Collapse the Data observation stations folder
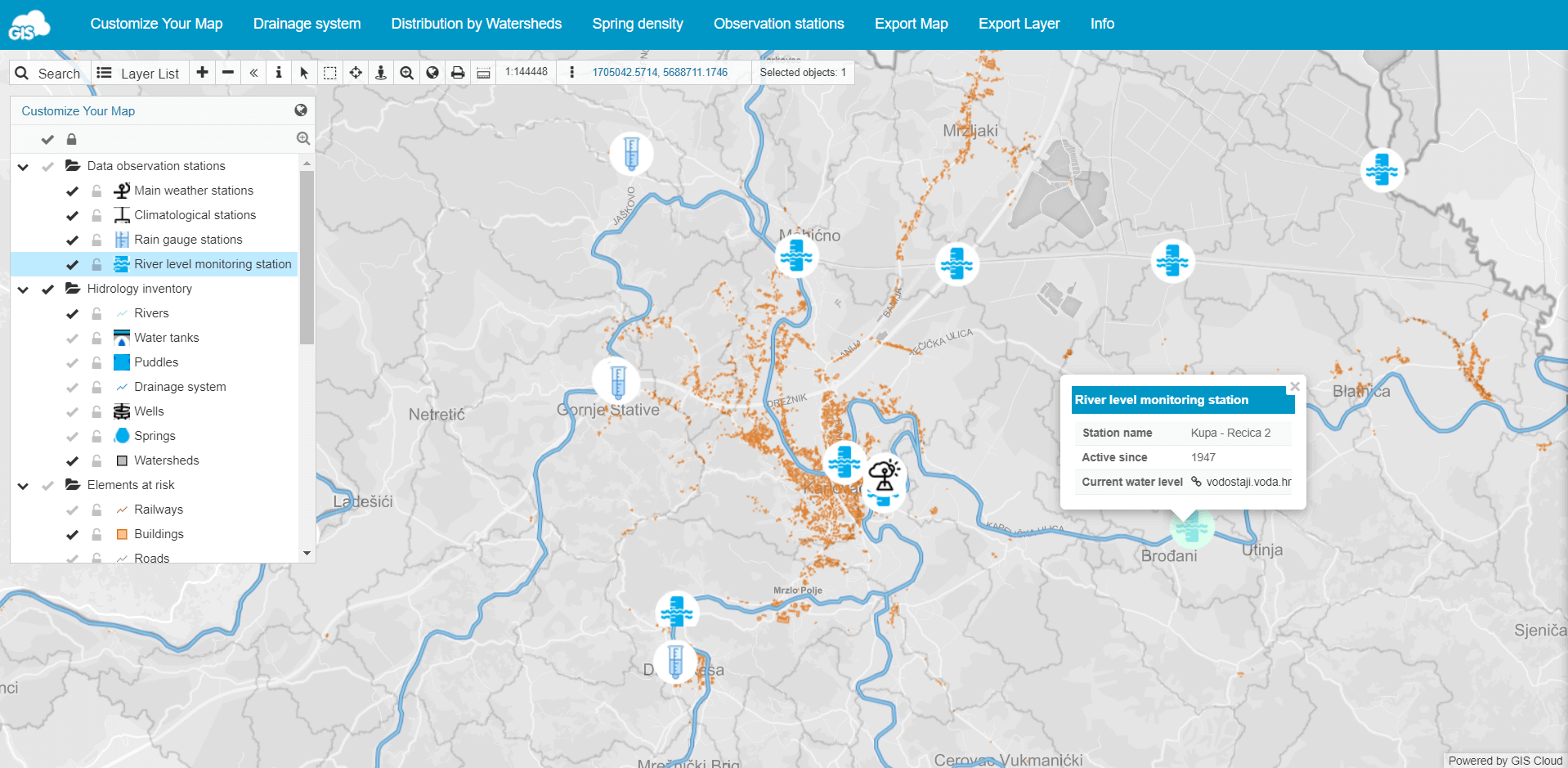Image resolution: width=1568 pixels, height=768 pixels. (x=22, y=166)
